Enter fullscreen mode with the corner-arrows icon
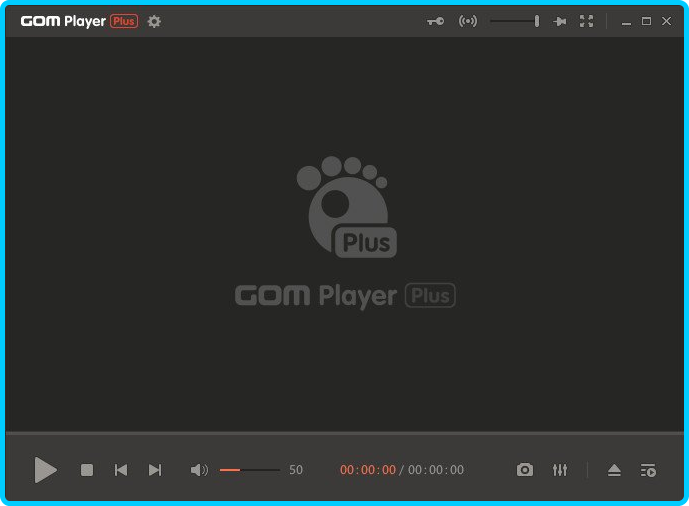Image resolution: width=689 pixels, height=506 pixels. tap(586, 21)
